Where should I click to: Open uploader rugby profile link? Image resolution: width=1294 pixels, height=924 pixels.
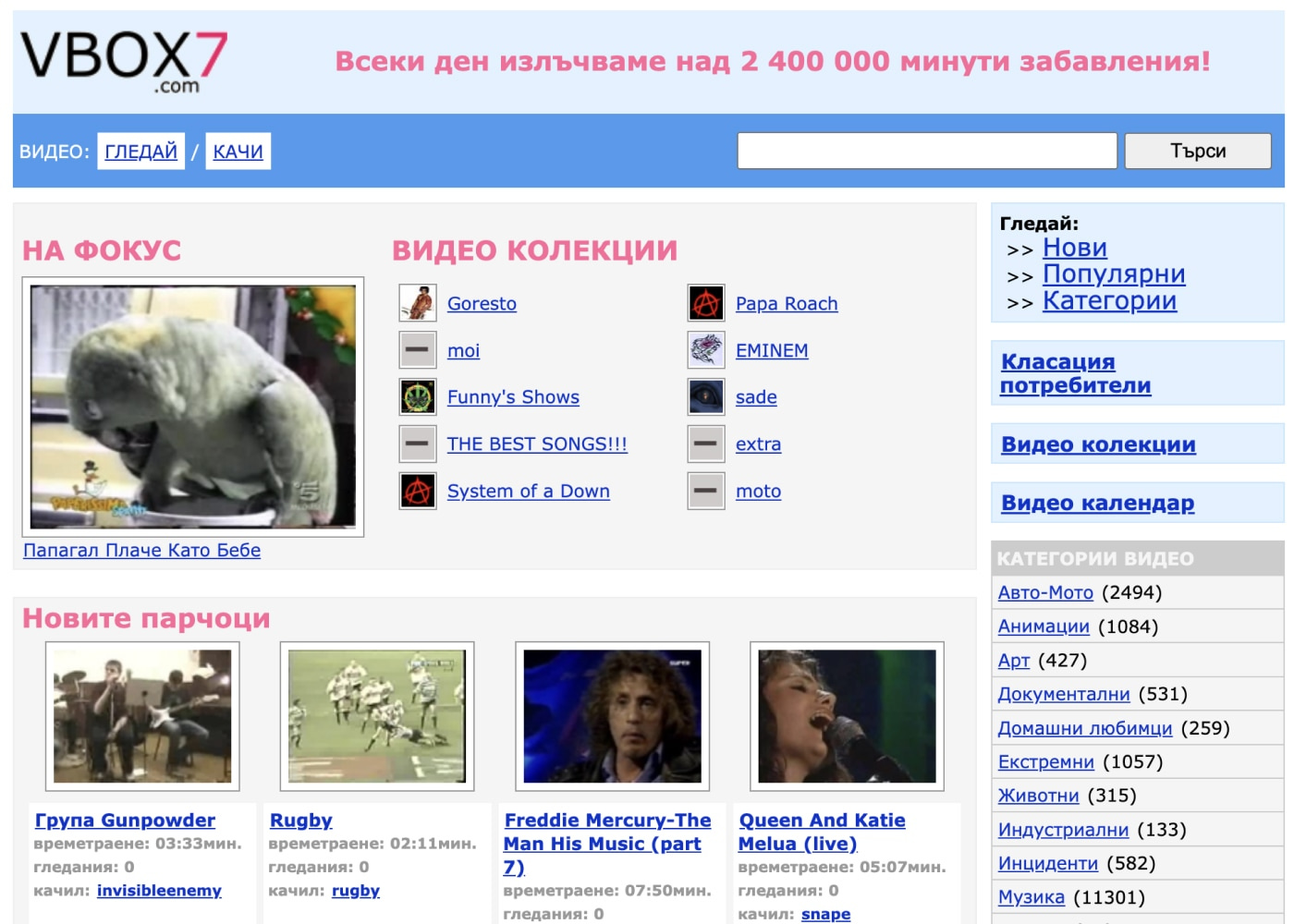tap(356, 891)
